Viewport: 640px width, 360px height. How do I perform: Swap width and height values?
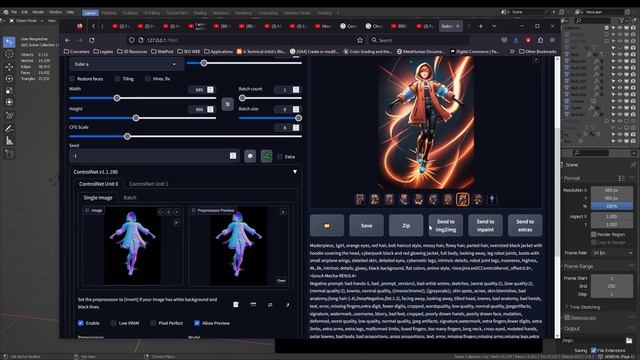click(x=227, y=104)
